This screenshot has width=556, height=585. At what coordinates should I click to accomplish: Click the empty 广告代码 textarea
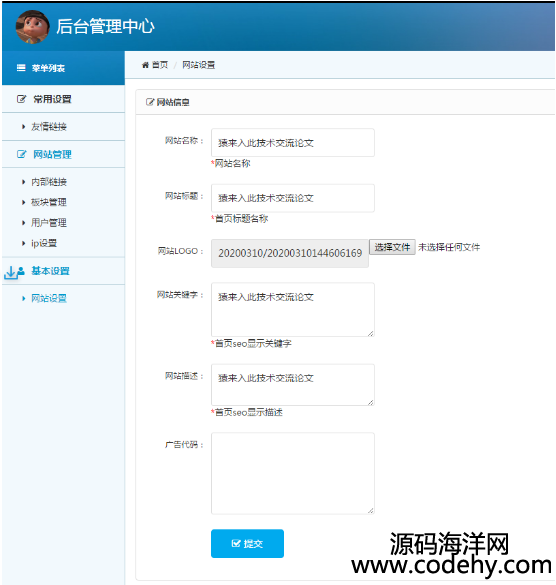click(x=293, y=473)
